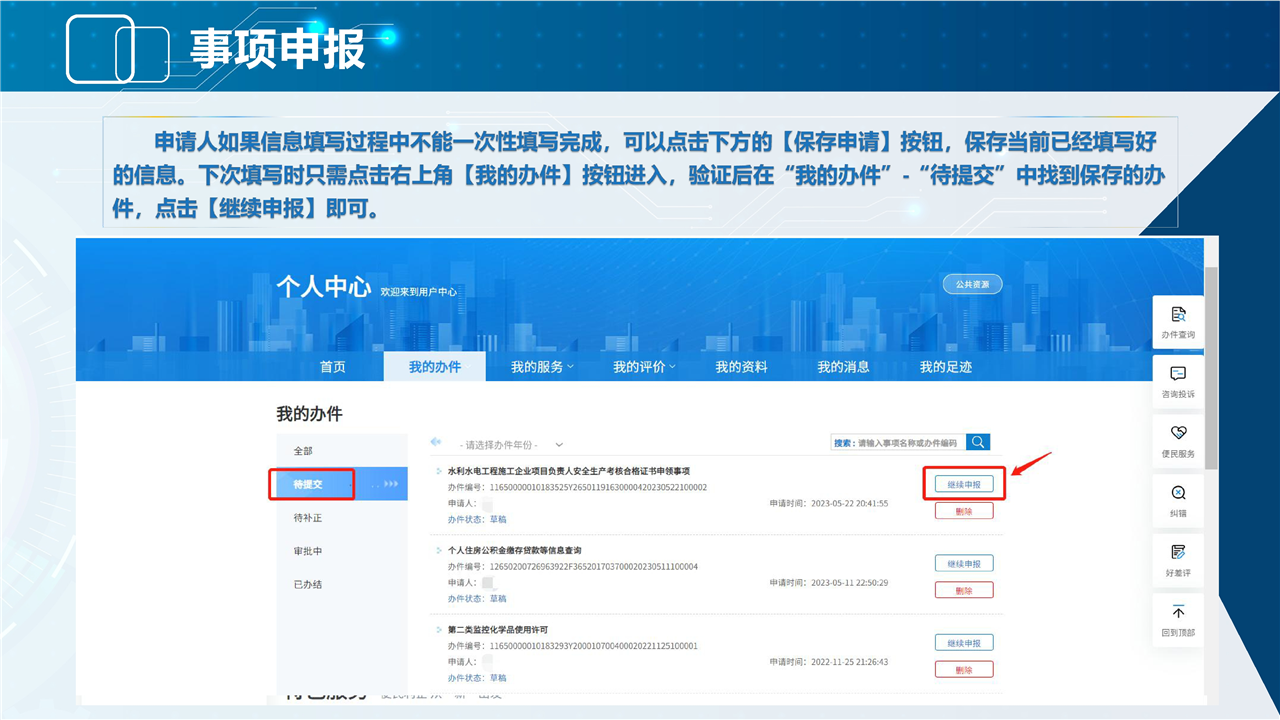Expand the 我的服务 menu dropdown
1280x720 pixels.
[x=542, y=367]
